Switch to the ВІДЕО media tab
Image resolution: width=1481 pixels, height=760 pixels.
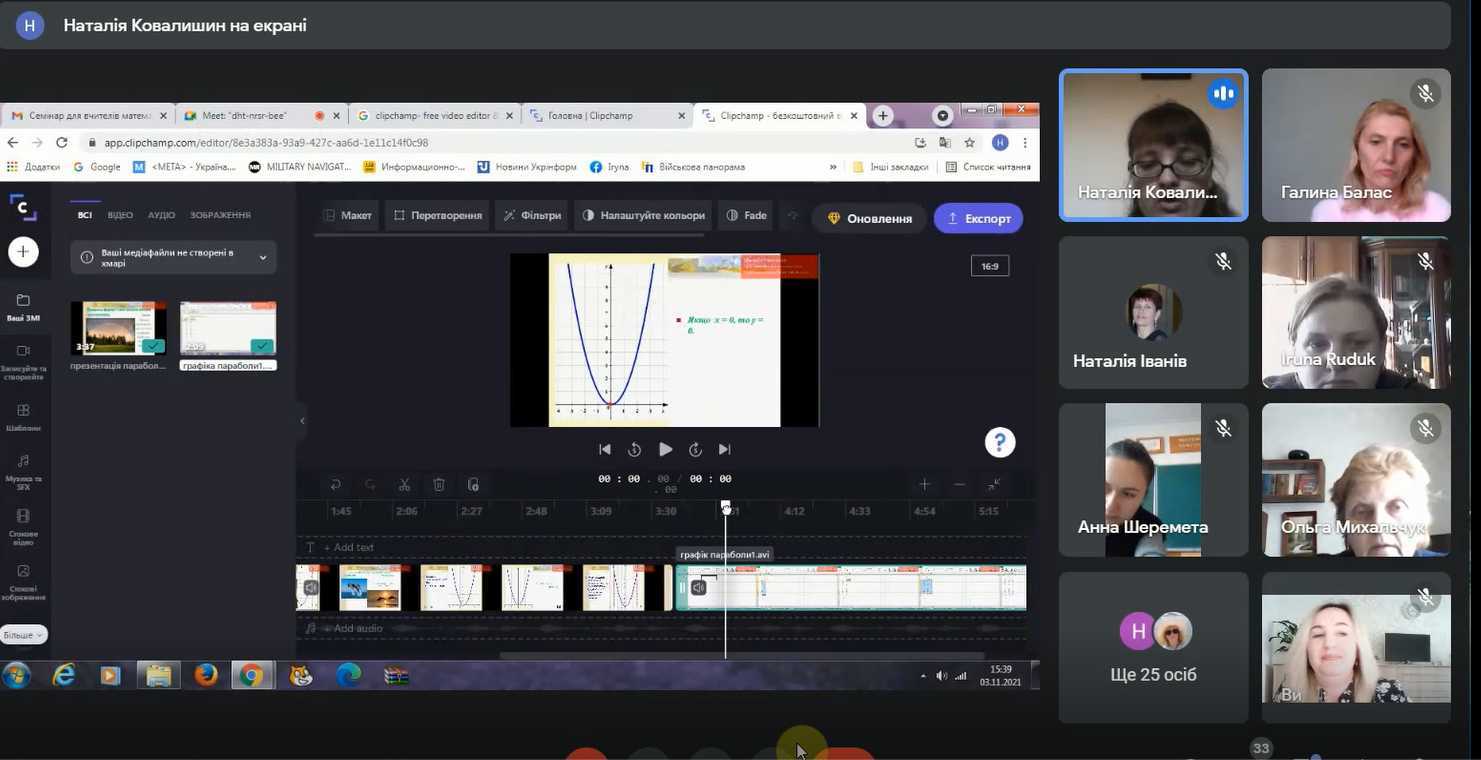pos(120,215)
